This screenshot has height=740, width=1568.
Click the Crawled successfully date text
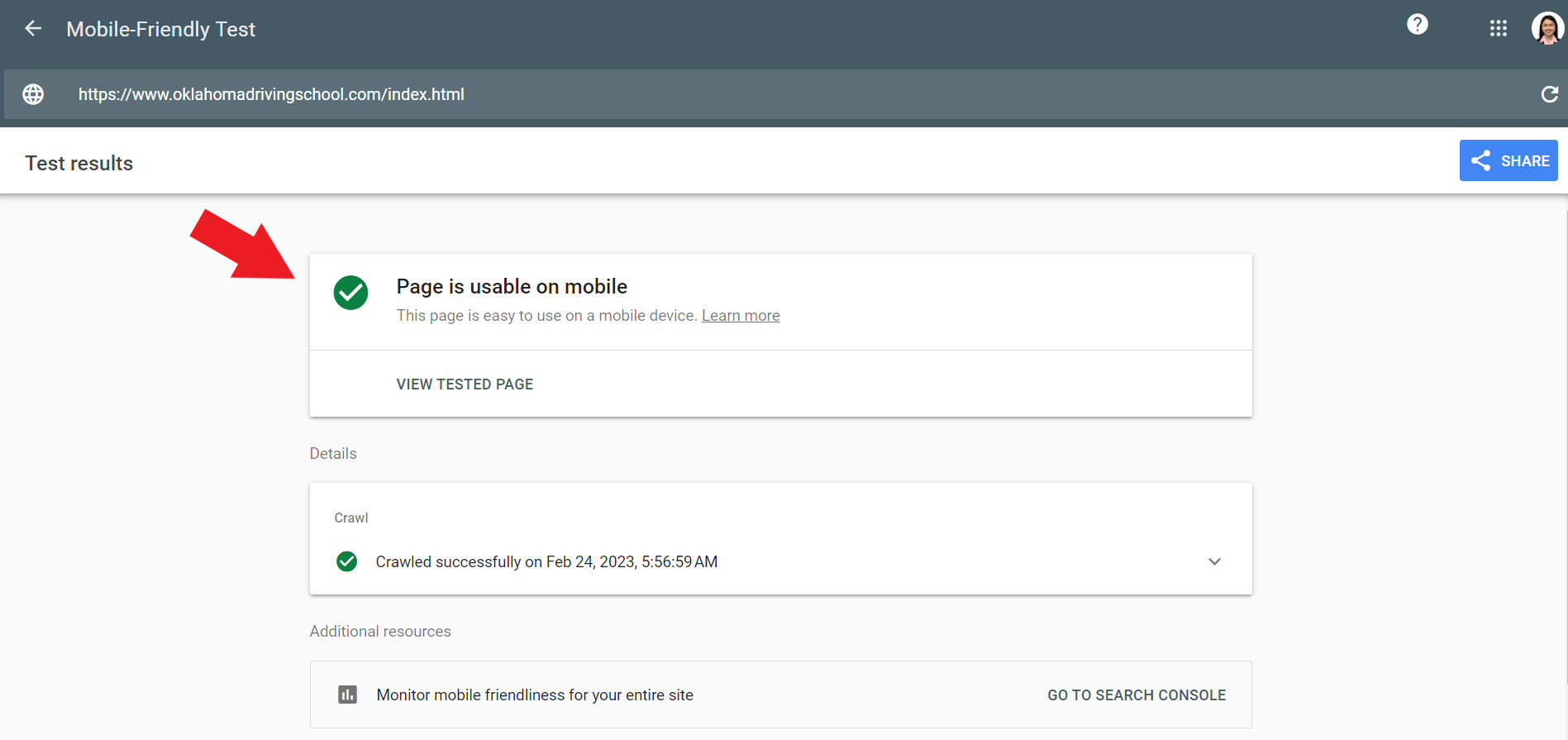click(x=546, y=562)
